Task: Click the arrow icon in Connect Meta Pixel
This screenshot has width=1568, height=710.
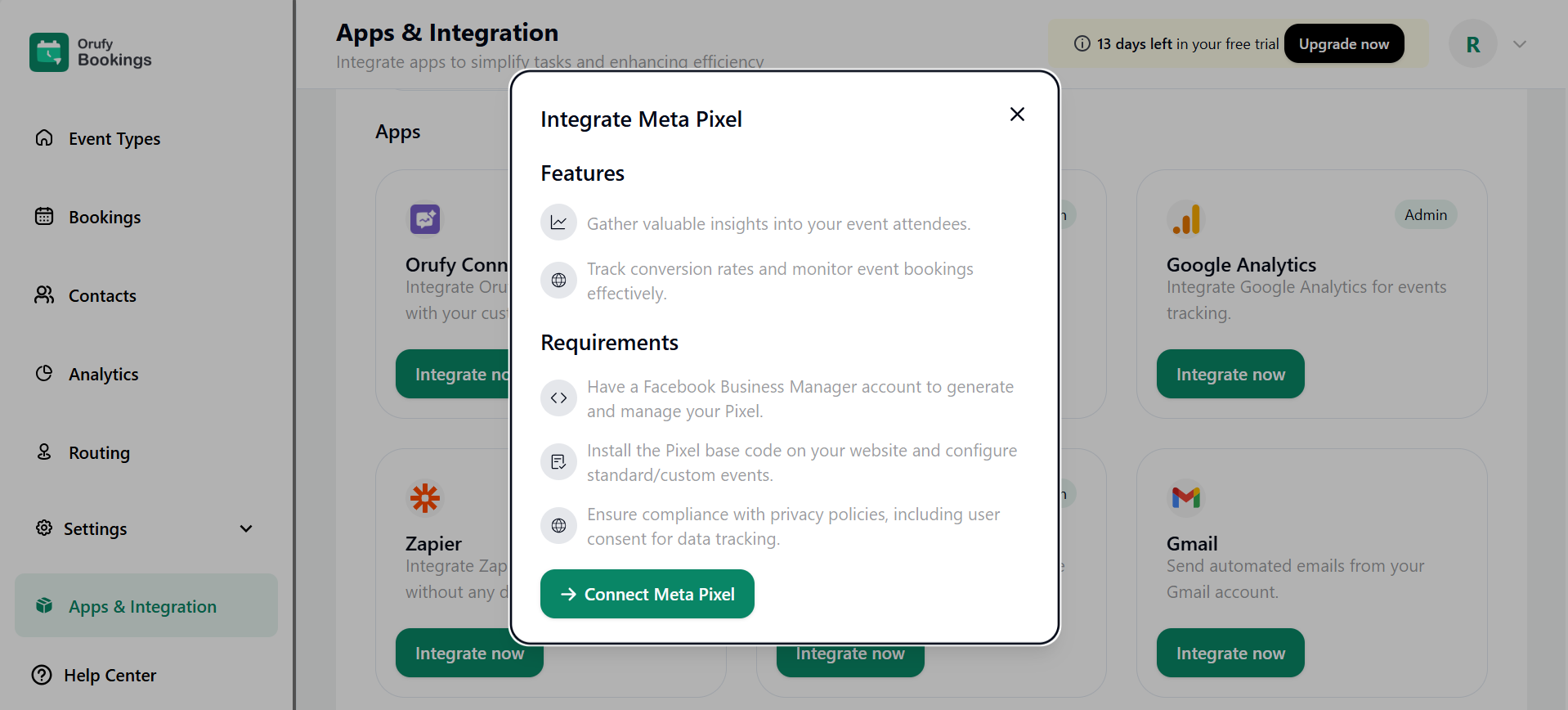Action: [568, 594]
